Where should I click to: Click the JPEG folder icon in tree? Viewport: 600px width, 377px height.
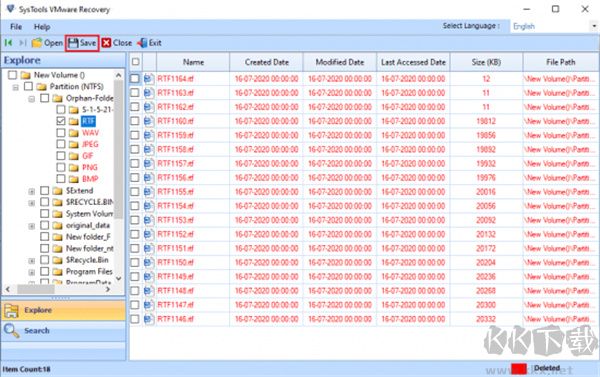pos(74,145)
